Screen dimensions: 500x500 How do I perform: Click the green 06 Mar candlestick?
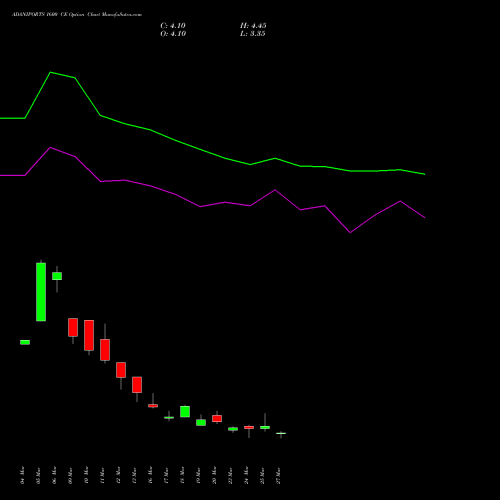(x=57, y=276)
